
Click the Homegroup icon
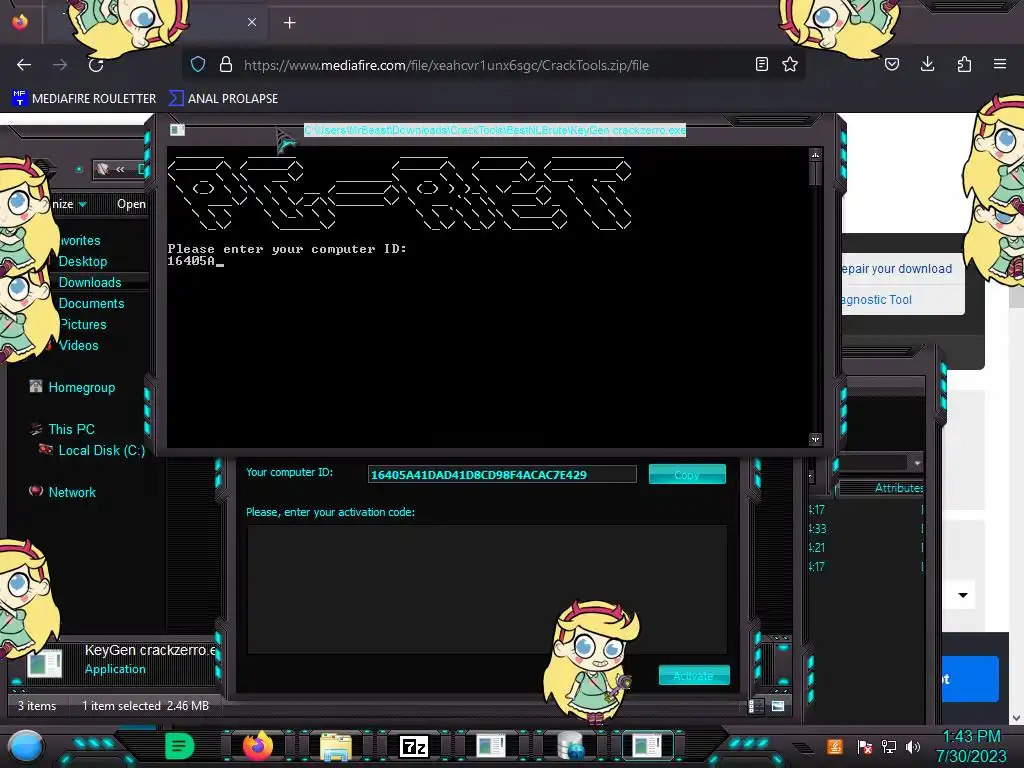(36, 387)
